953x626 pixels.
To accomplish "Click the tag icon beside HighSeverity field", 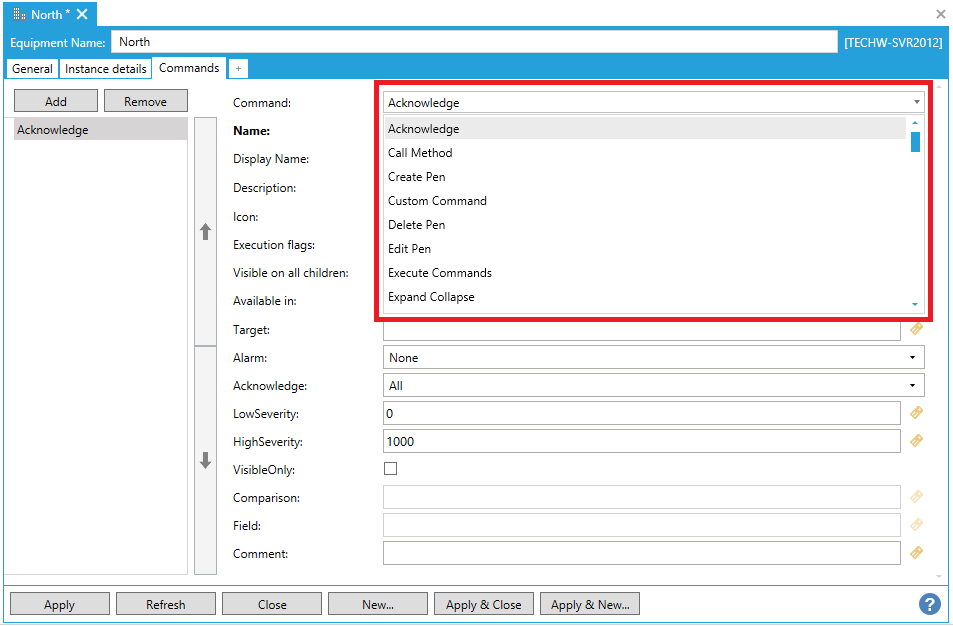I will pyautogui.click(x=916, y=441).
